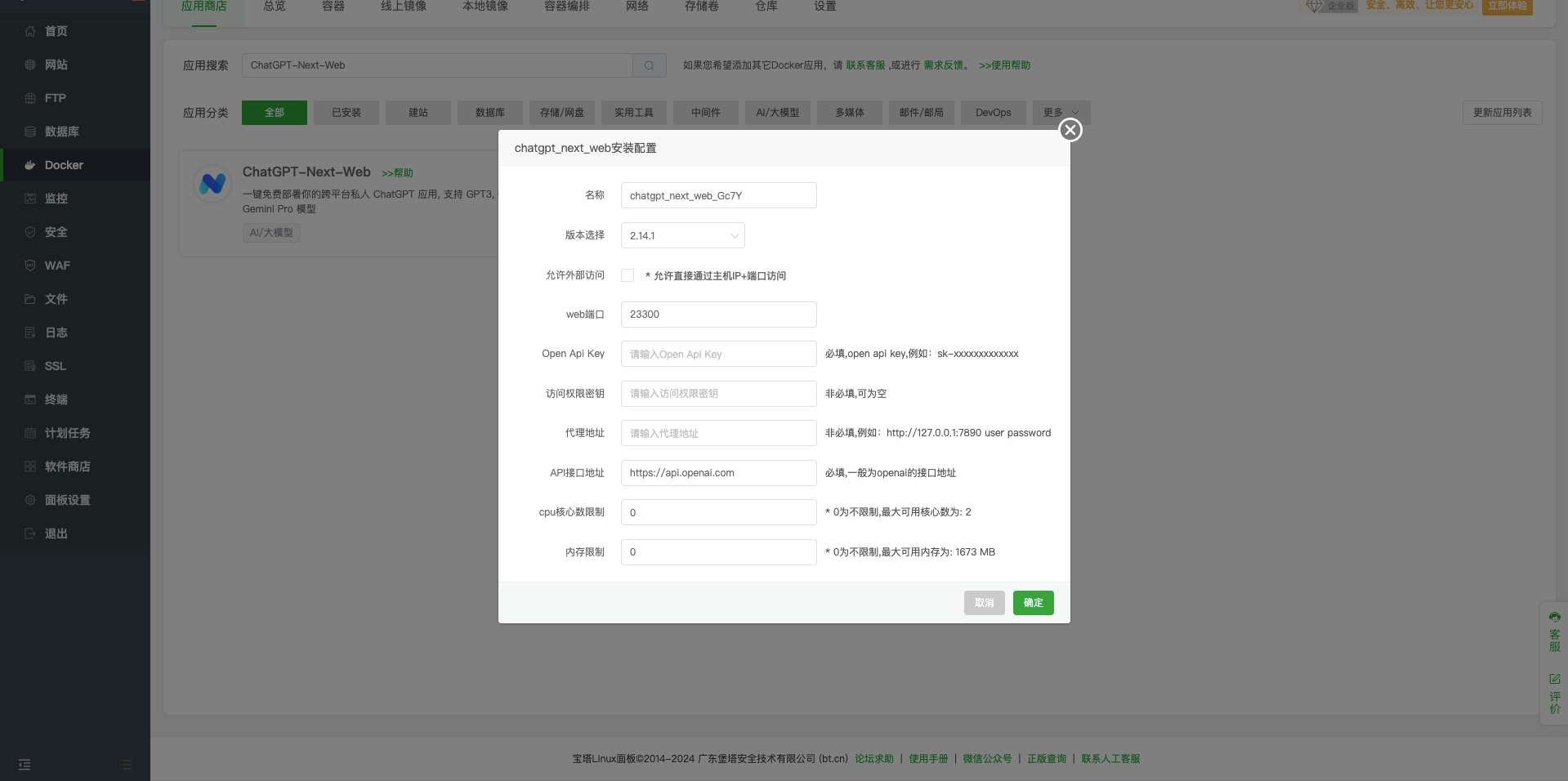1568x781 pixels.
Task: Click the Open Api Key input field
Action: [x=718, y=354]
